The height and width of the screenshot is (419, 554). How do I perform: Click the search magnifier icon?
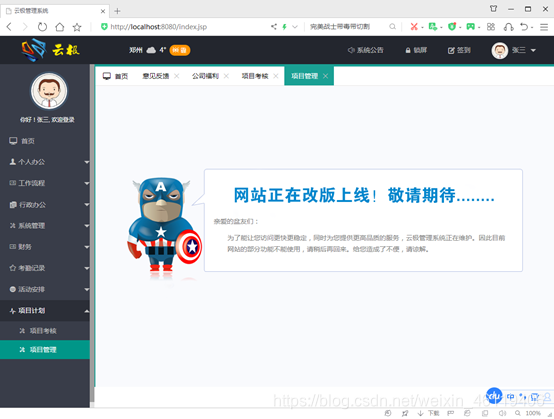392,26
